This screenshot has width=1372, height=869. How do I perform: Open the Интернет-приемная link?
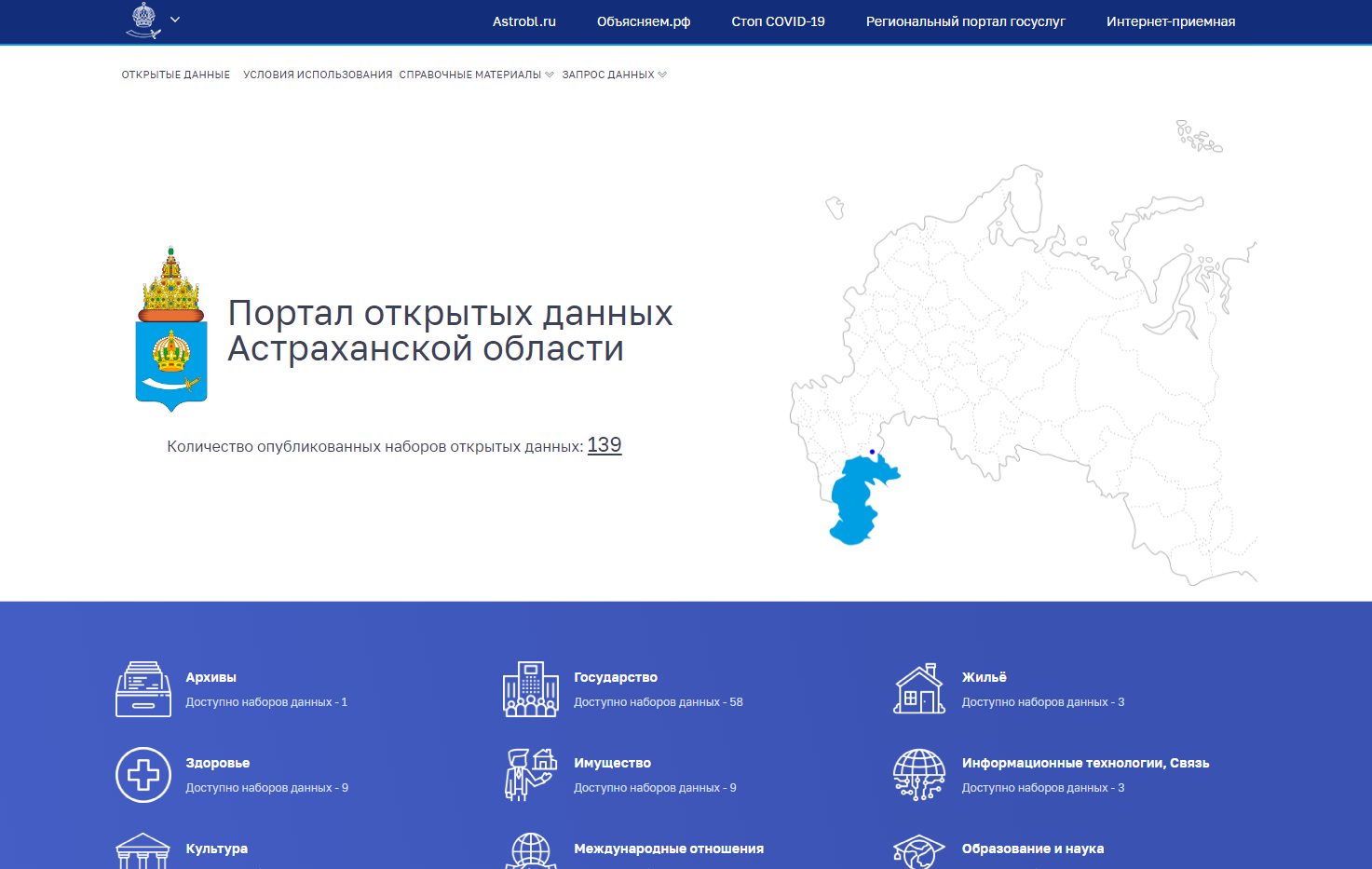(1170, 21)
